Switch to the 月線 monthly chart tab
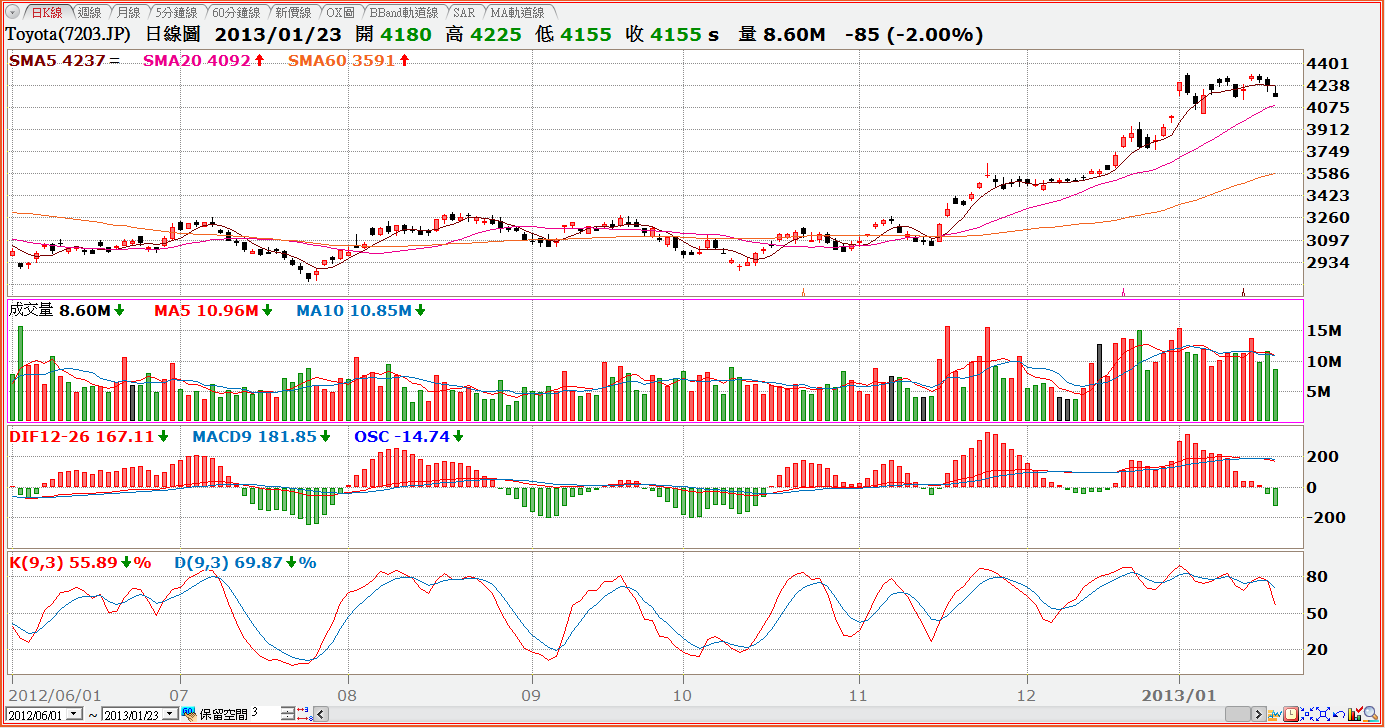This screenshot has width=1385, height=728. tap(127, 13)
